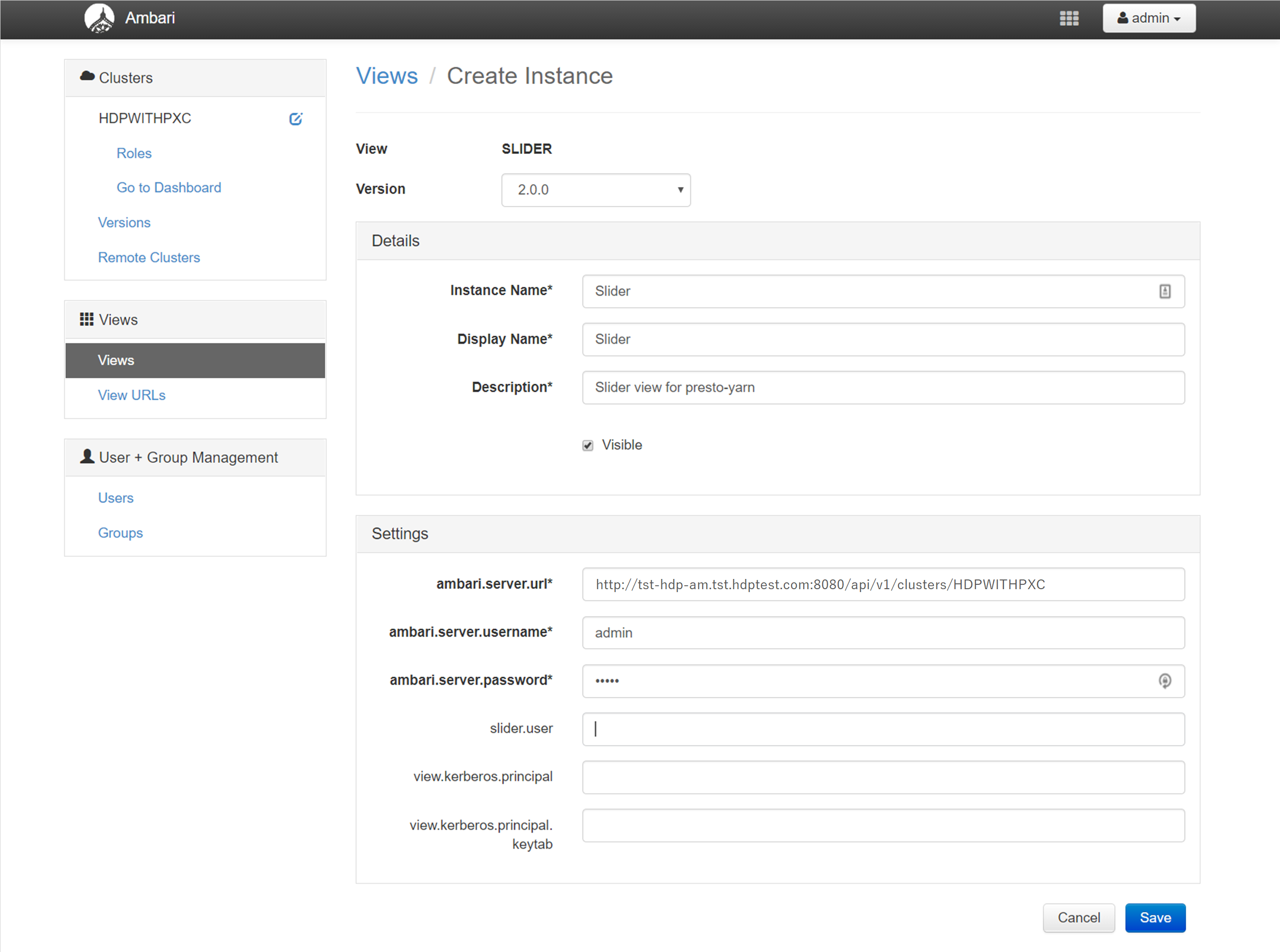Open the admin user dropdown menu

[1148, 18]
